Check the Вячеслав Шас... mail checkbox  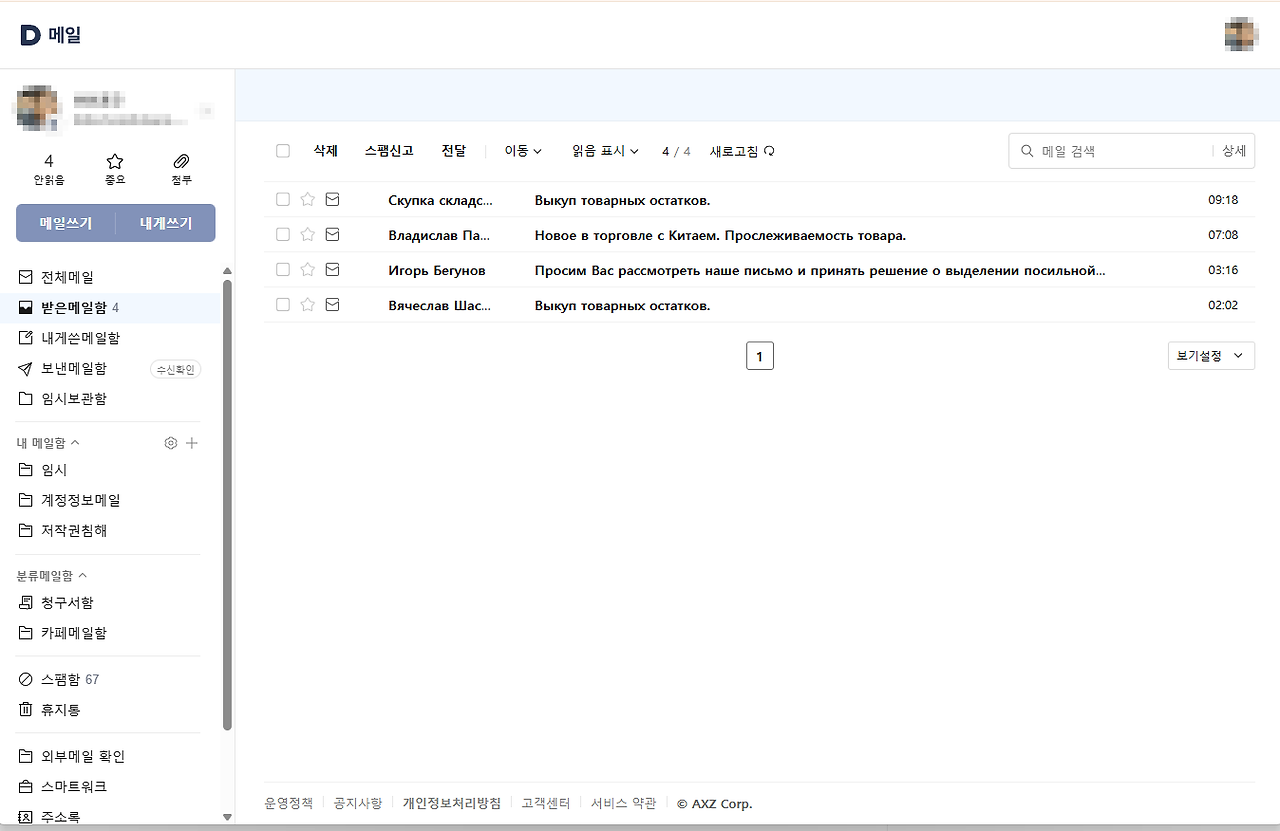point(283,305)
